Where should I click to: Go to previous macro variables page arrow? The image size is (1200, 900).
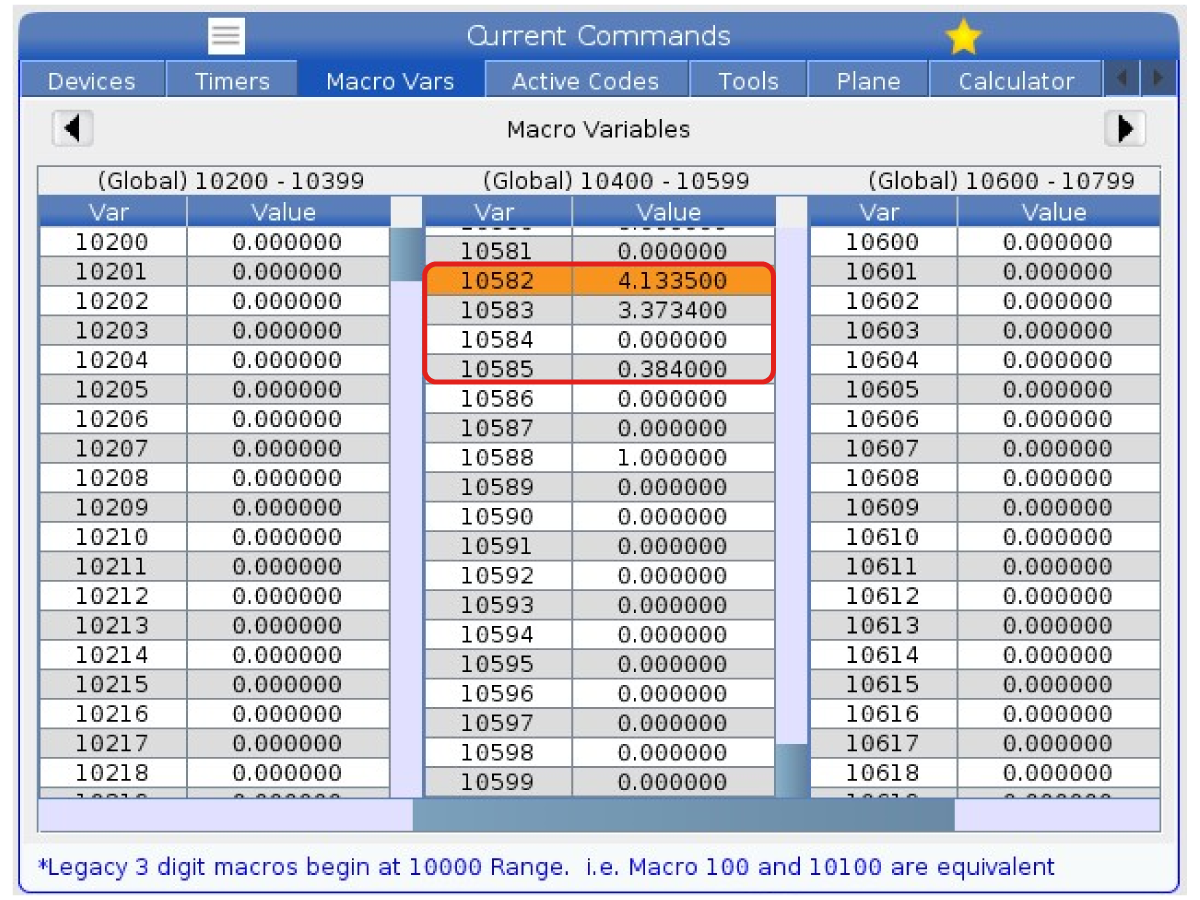(72, 129)
